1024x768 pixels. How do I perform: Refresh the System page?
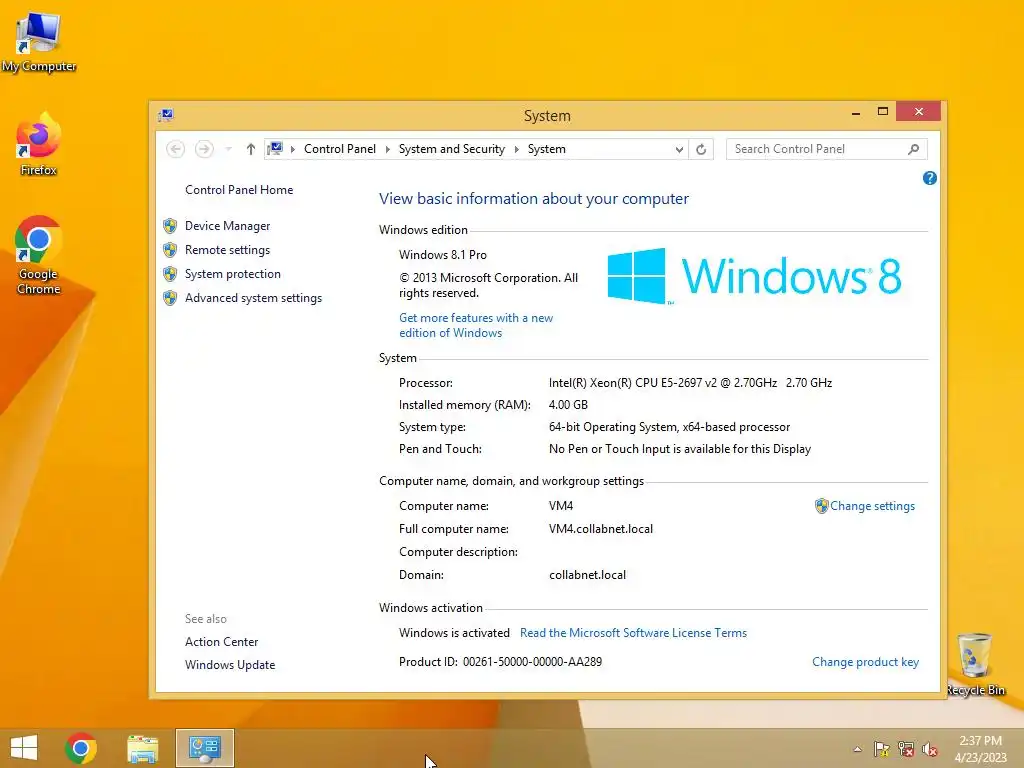point(701,150)
